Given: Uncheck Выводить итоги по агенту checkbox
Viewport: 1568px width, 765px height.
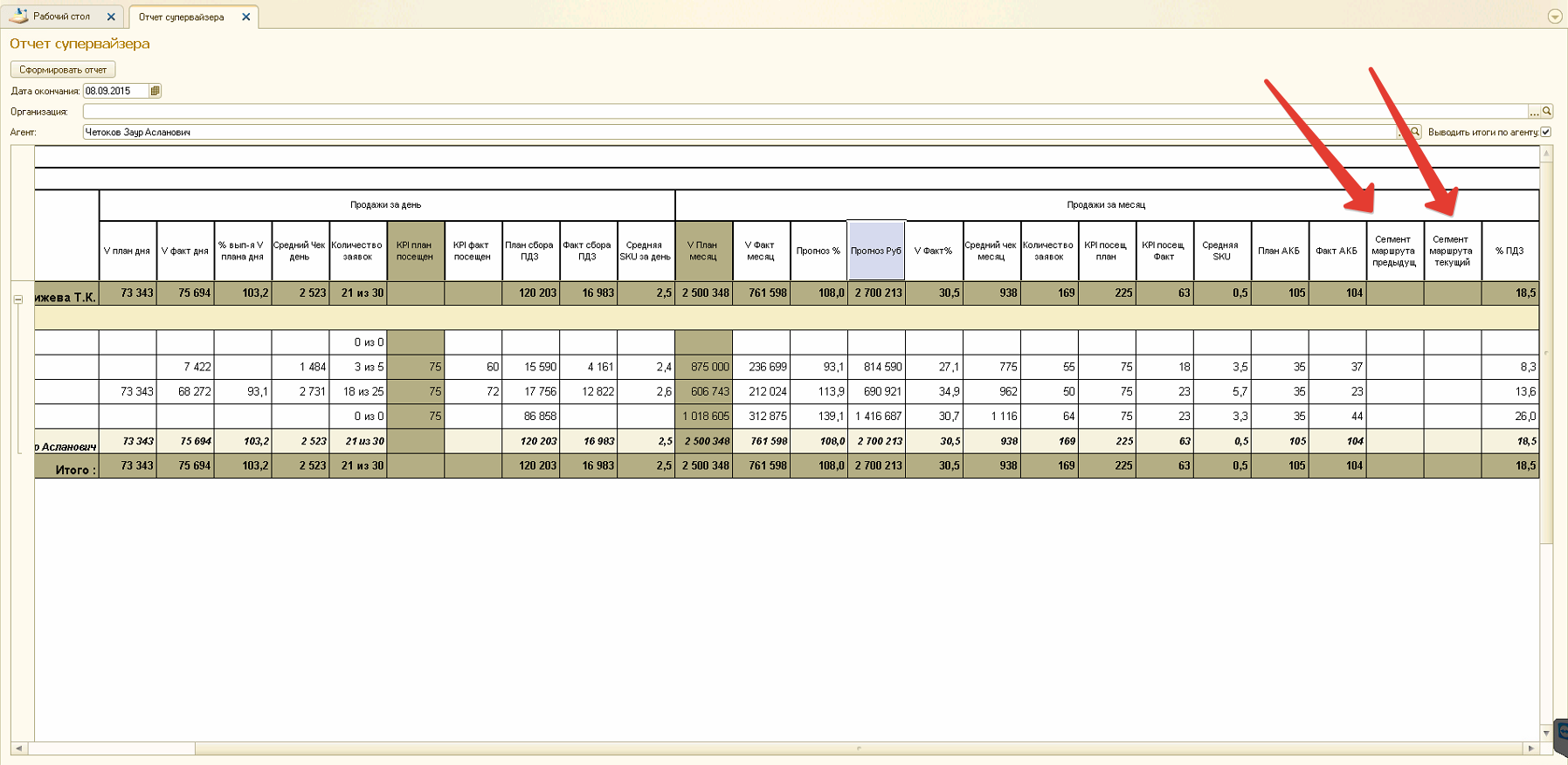Looking at the screenshot, I should [1545, 132].
